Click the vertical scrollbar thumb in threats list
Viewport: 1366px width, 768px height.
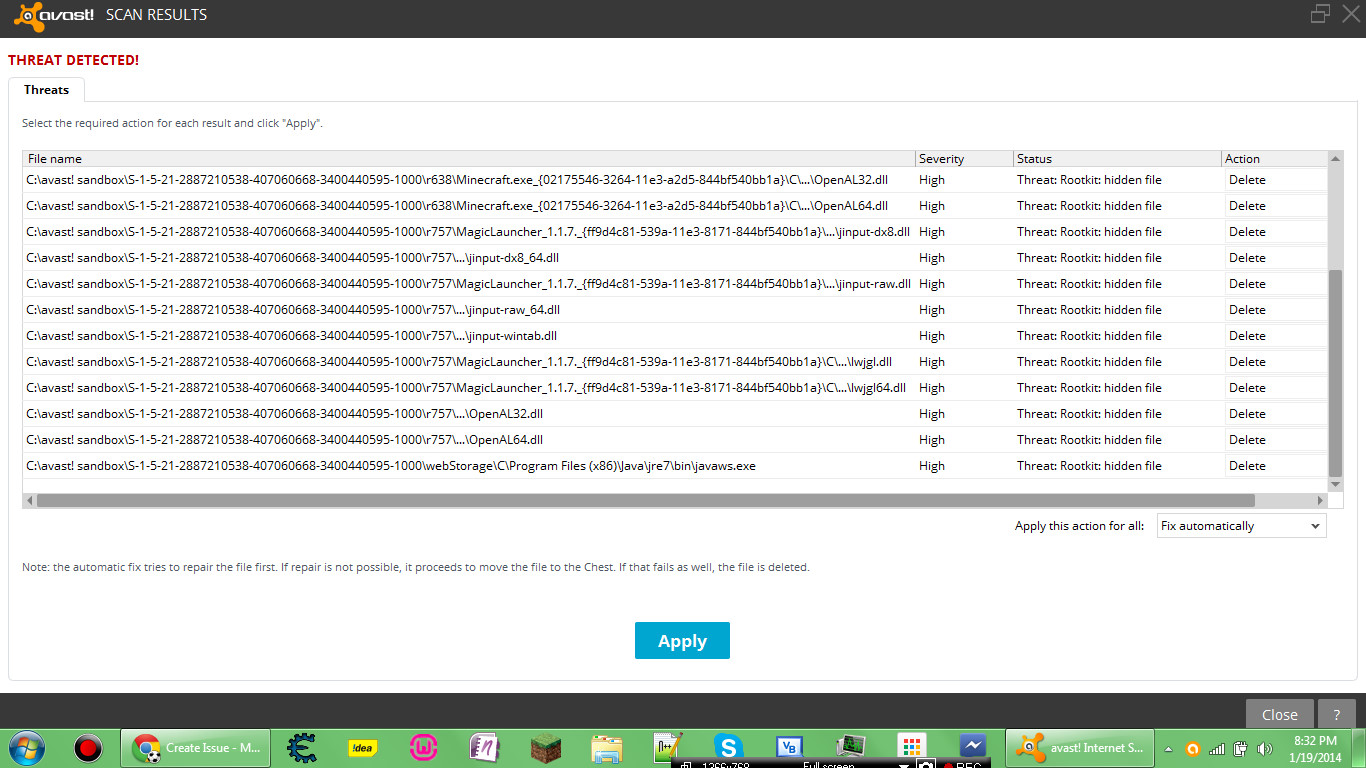coord(1335,373)
